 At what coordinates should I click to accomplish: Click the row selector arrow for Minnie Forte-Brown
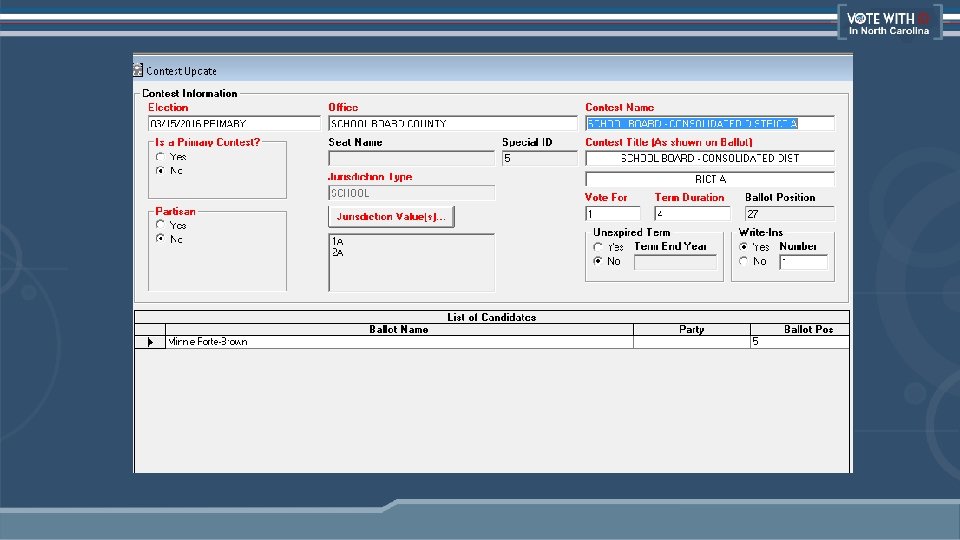[x=150, y=342]
